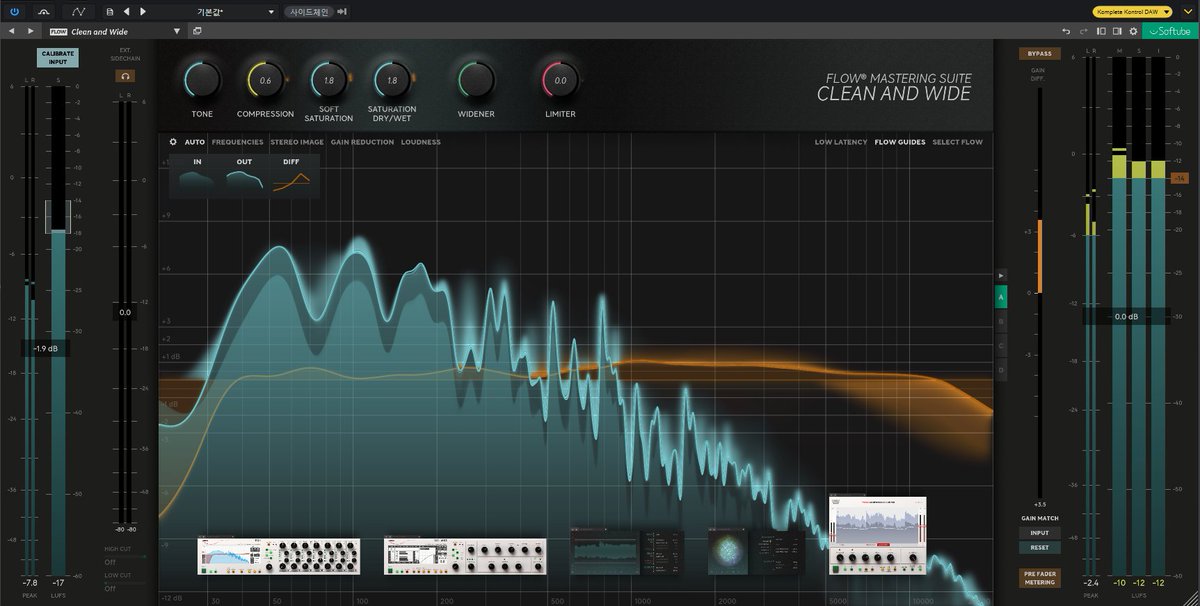Click the Softube logo button
Screen dimensions: 1200x606
[x=1169, y=31]
